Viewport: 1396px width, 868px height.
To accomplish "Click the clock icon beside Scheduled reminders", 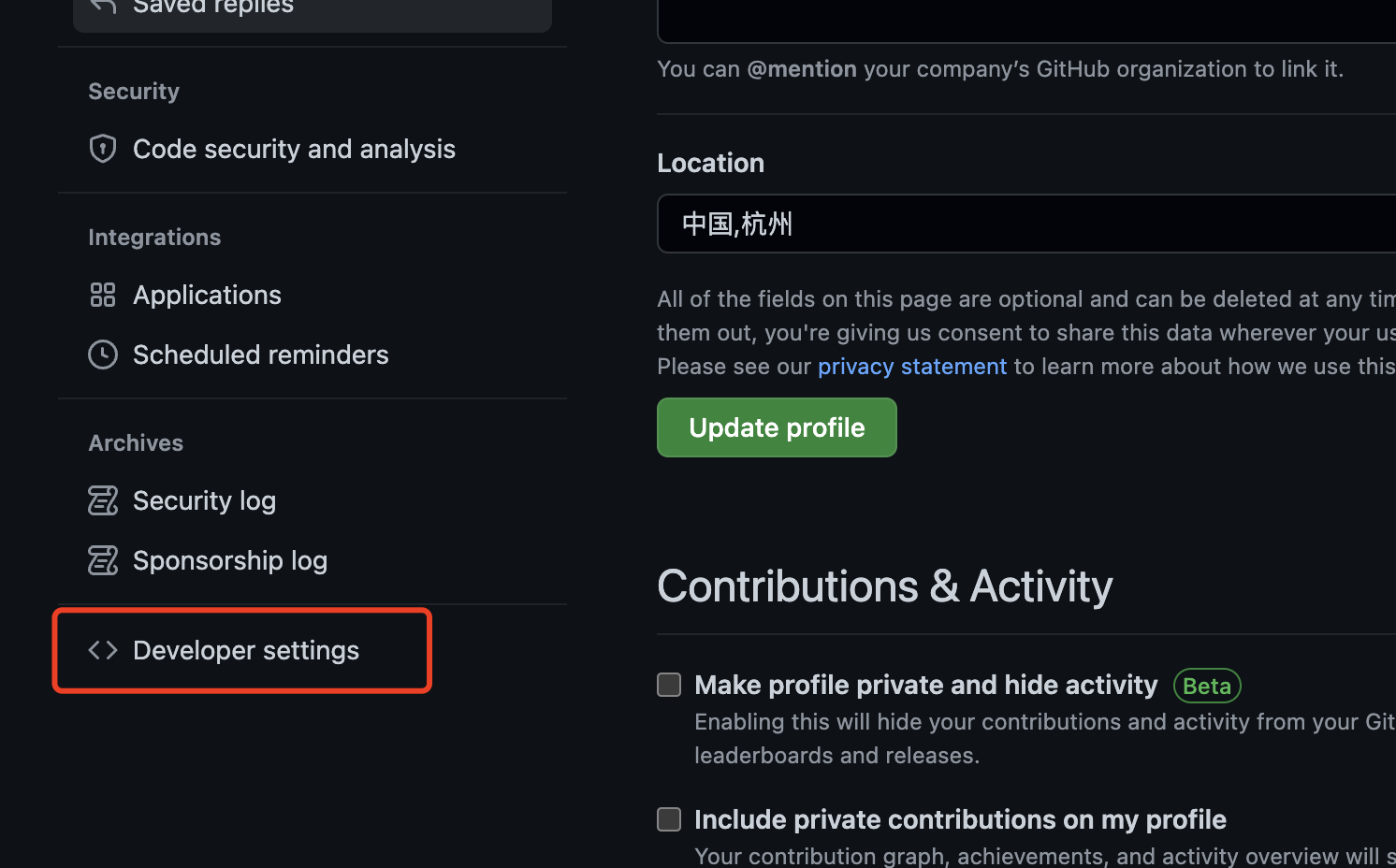I will [103, 354].
